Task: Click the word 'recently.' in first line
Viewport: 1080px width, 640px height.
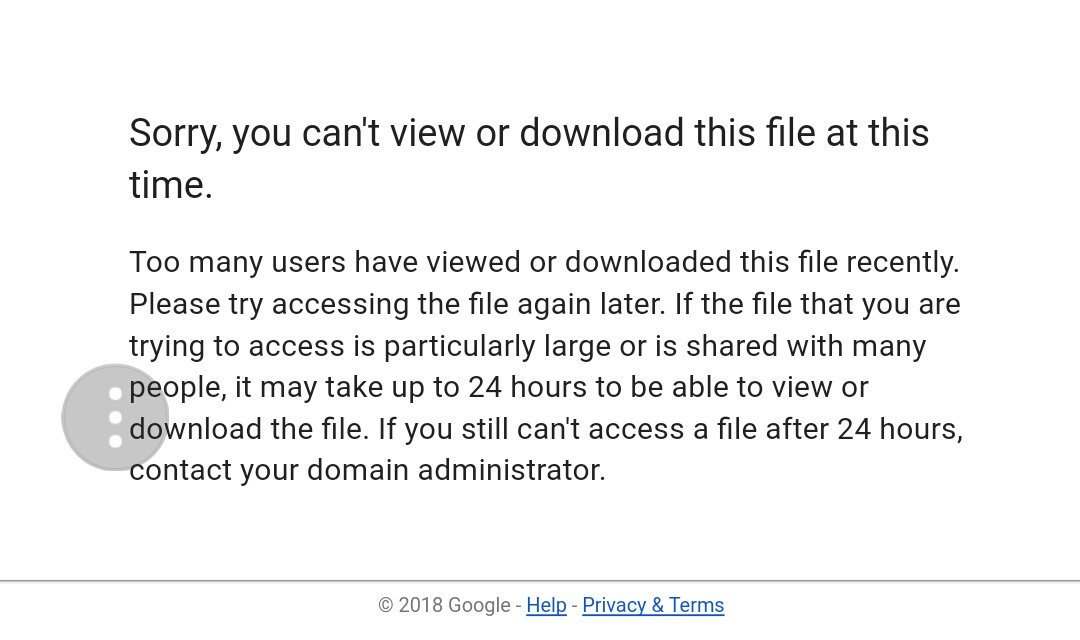Action: point(902,262)
